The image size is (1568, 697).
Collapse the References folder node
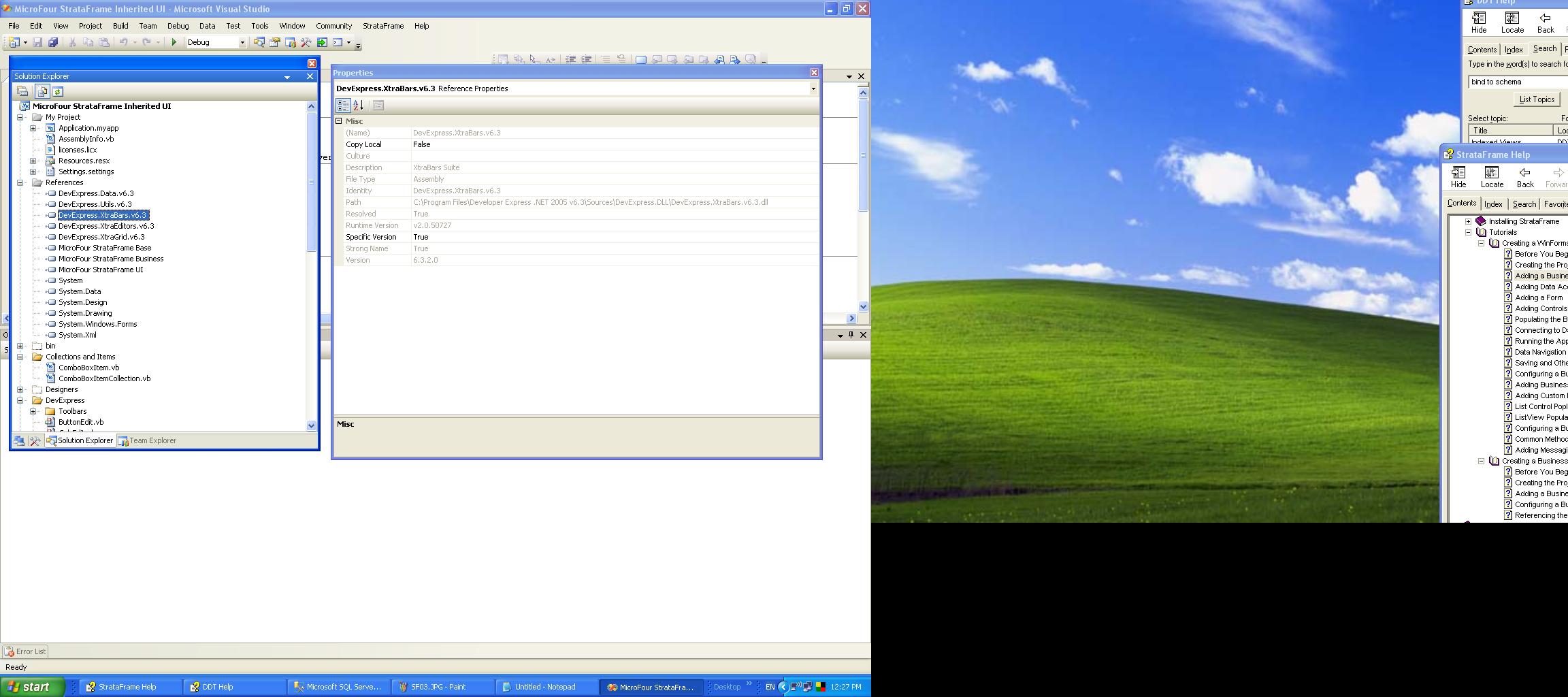[20, 182]
